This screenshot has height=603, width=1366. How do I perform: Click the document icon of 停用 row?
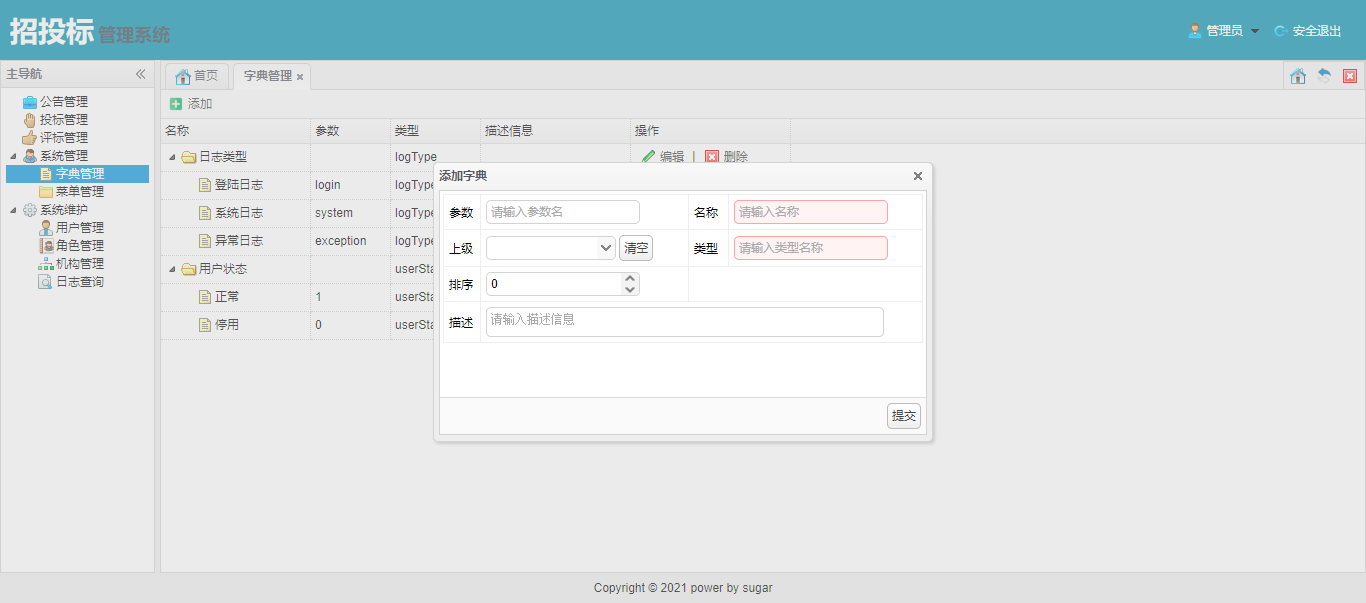tap(205, 325)
